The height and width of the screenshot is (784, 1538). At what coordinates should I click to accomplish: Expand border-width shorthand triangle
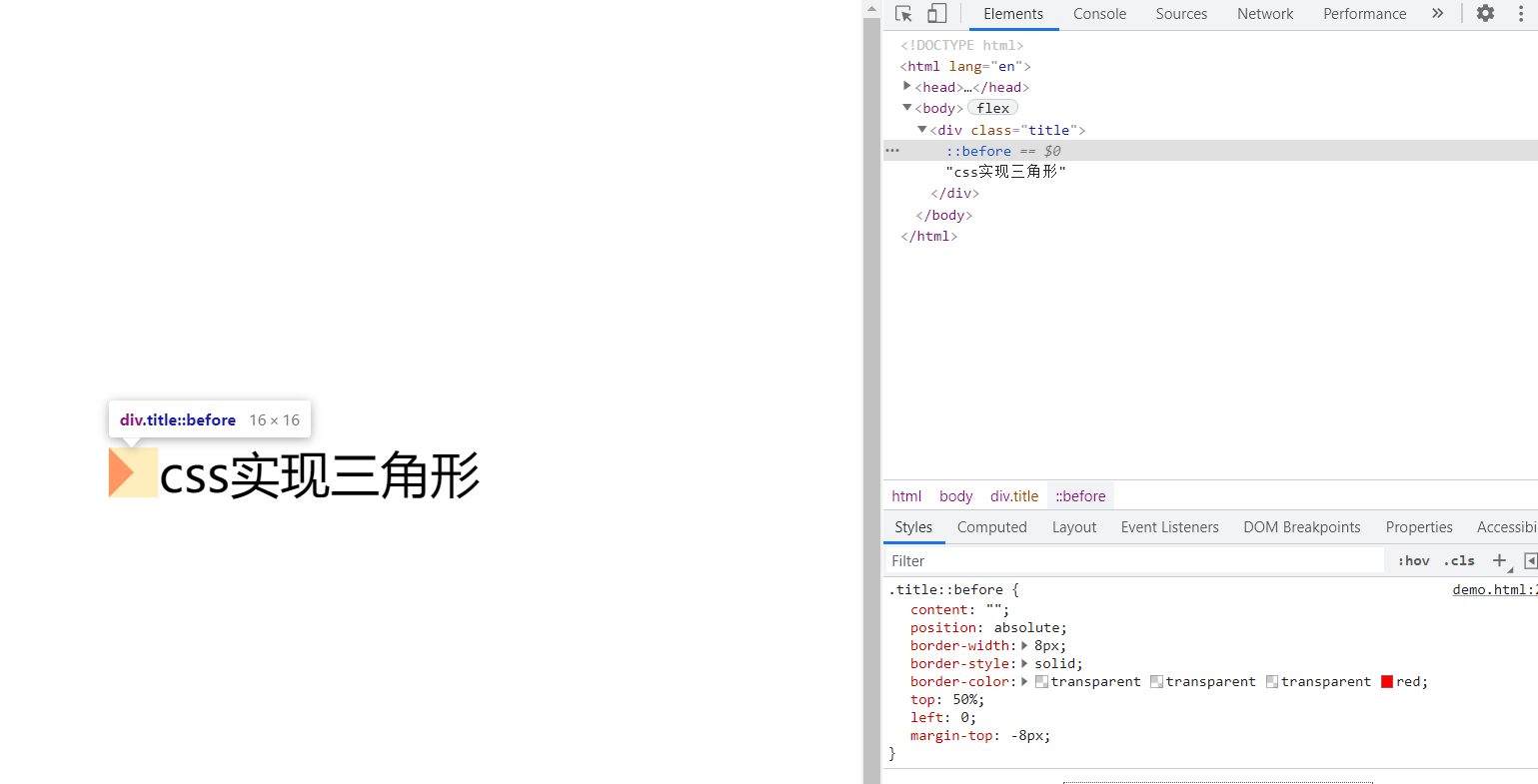click(x=1024, y=646)
